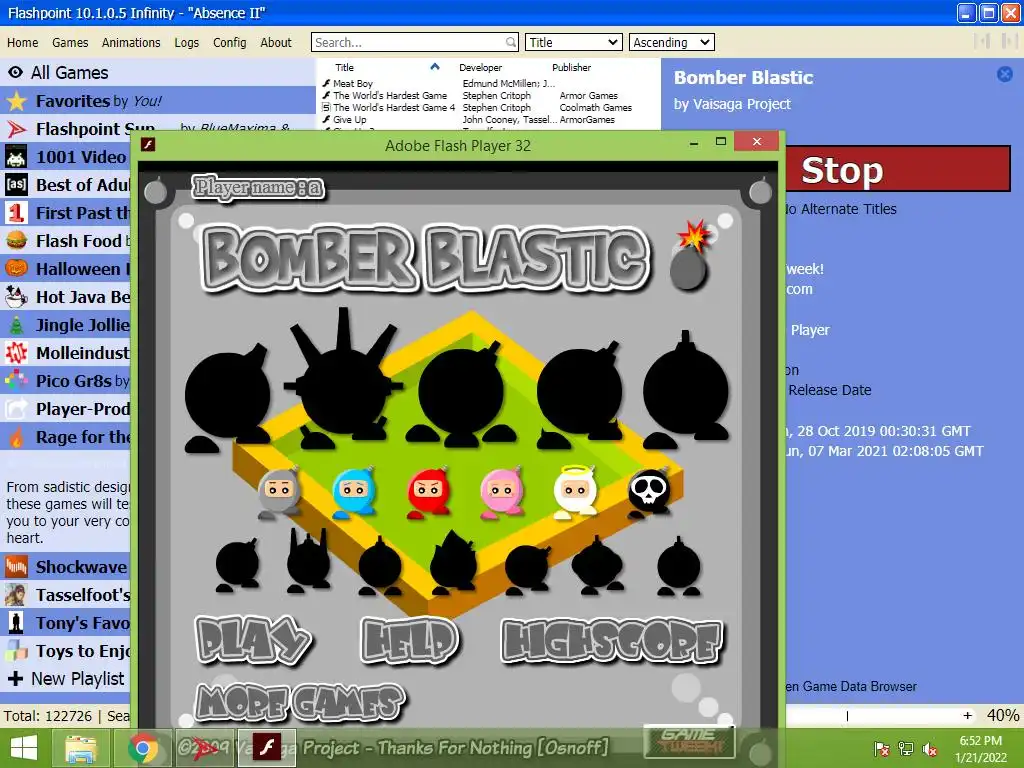The image size is (1024, 768).
Task: Select the Give Up game row
Action: [487, 120]
